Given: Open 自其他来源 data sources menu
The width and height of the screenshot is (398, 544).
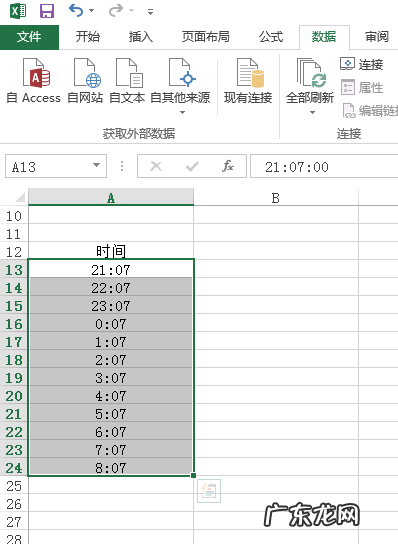Looking at the screenshot, I should tap(180, 86).
